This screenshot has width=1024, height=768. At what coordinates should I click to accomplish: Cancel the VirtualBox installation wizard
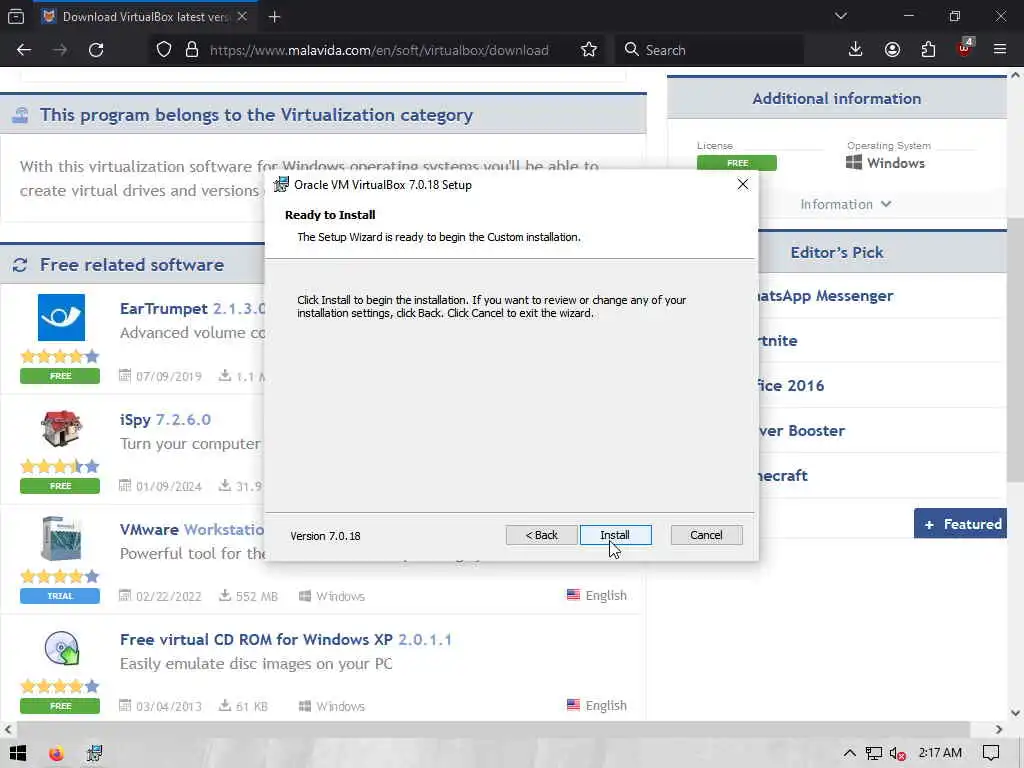[706, 535]
